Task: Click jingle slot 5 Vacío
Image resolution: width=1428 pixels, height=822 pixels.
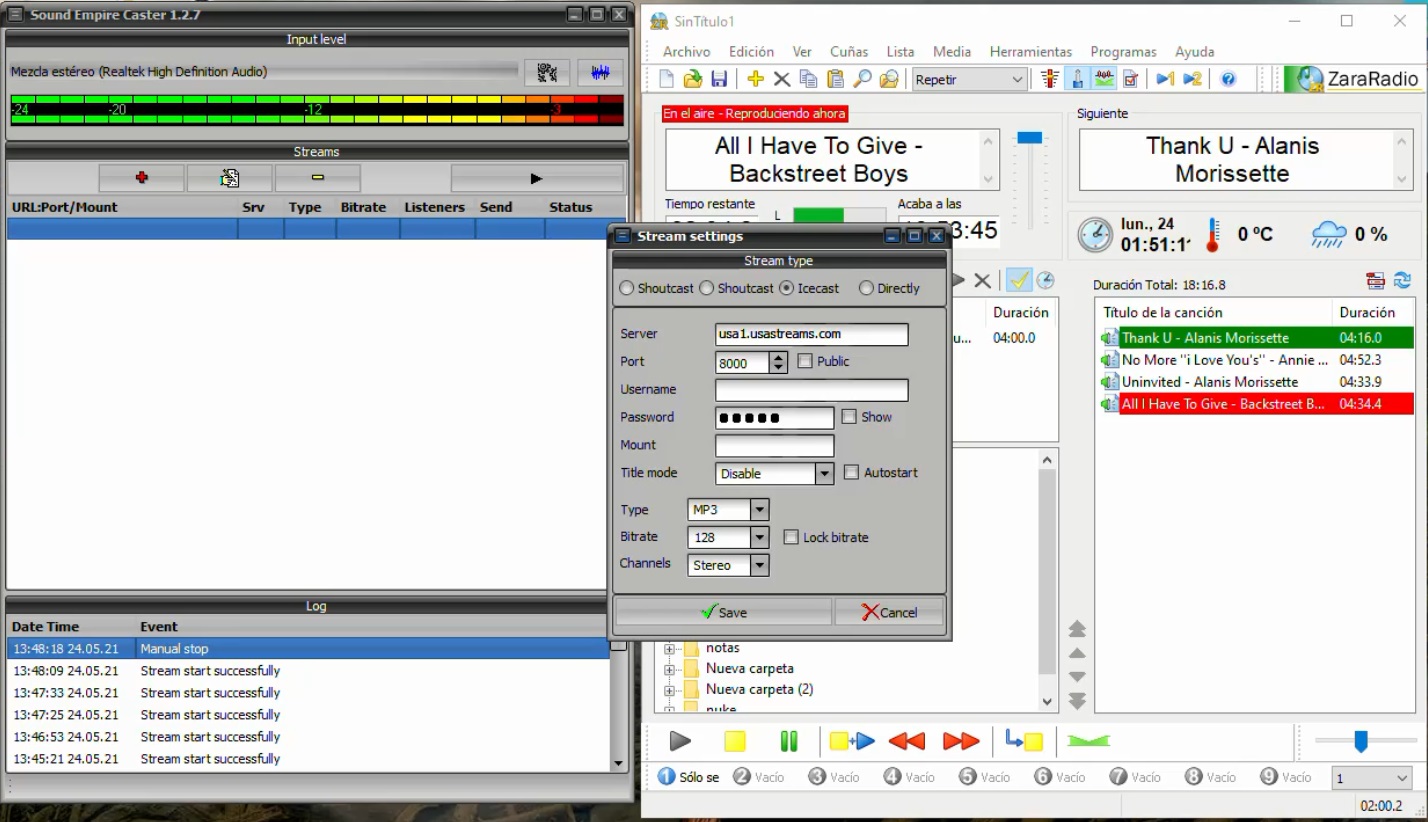Action: [985, 777]
